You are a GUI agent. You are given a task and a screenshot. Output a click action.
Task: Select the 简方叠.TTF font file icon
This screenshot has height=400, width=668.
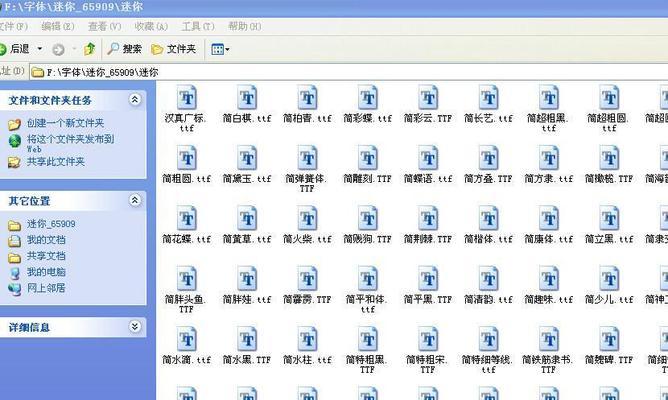489,158
